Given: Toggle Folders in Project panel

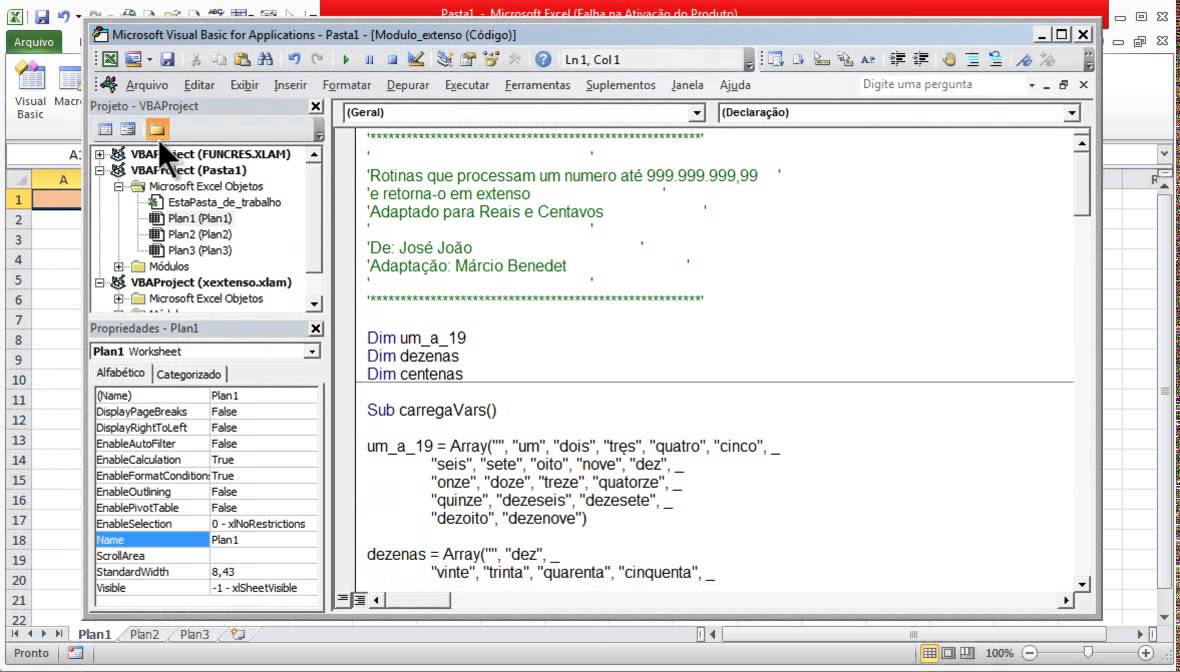Looking at the screenshot, I should tap(157, 129).
